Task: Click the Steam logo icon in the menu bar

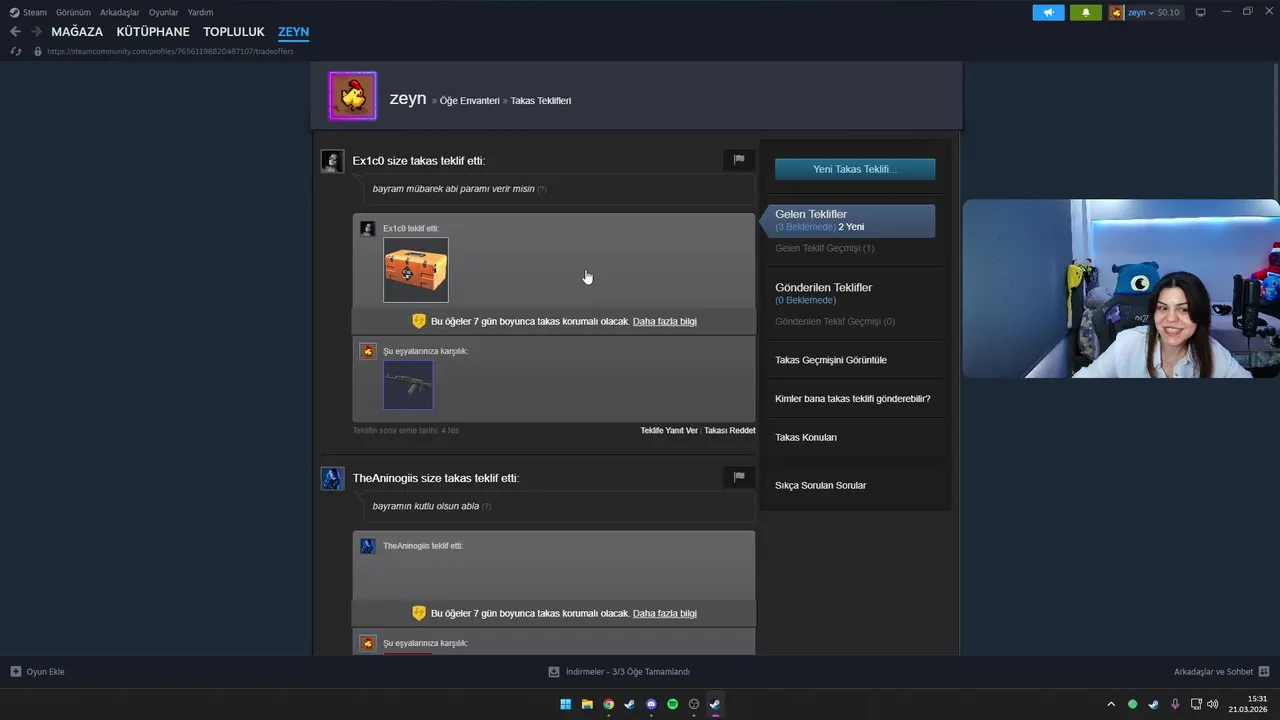Action: pos(14,12)
